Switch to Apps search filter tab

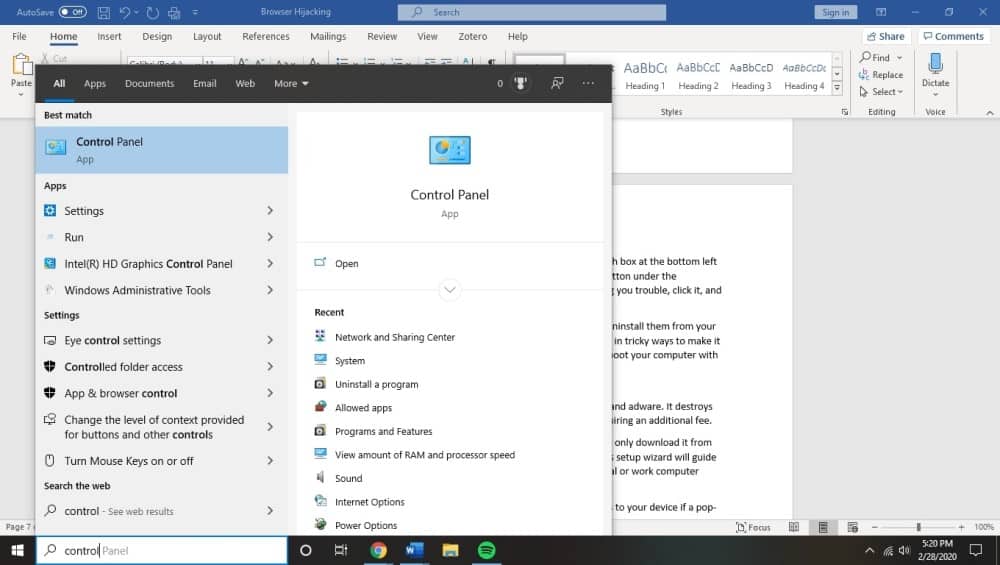(x=95, y=84)
